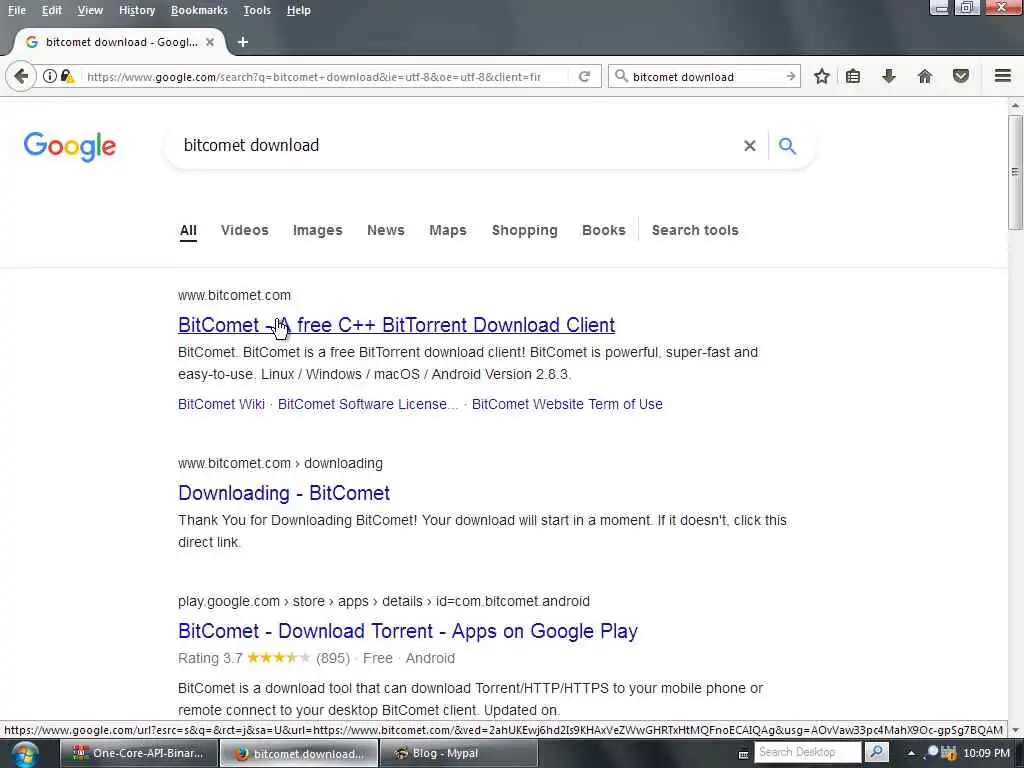Image resolution: width=1024 pixels, height=768 pixels.
Task: Open the Windows Start orb
Action: [25, 754]
